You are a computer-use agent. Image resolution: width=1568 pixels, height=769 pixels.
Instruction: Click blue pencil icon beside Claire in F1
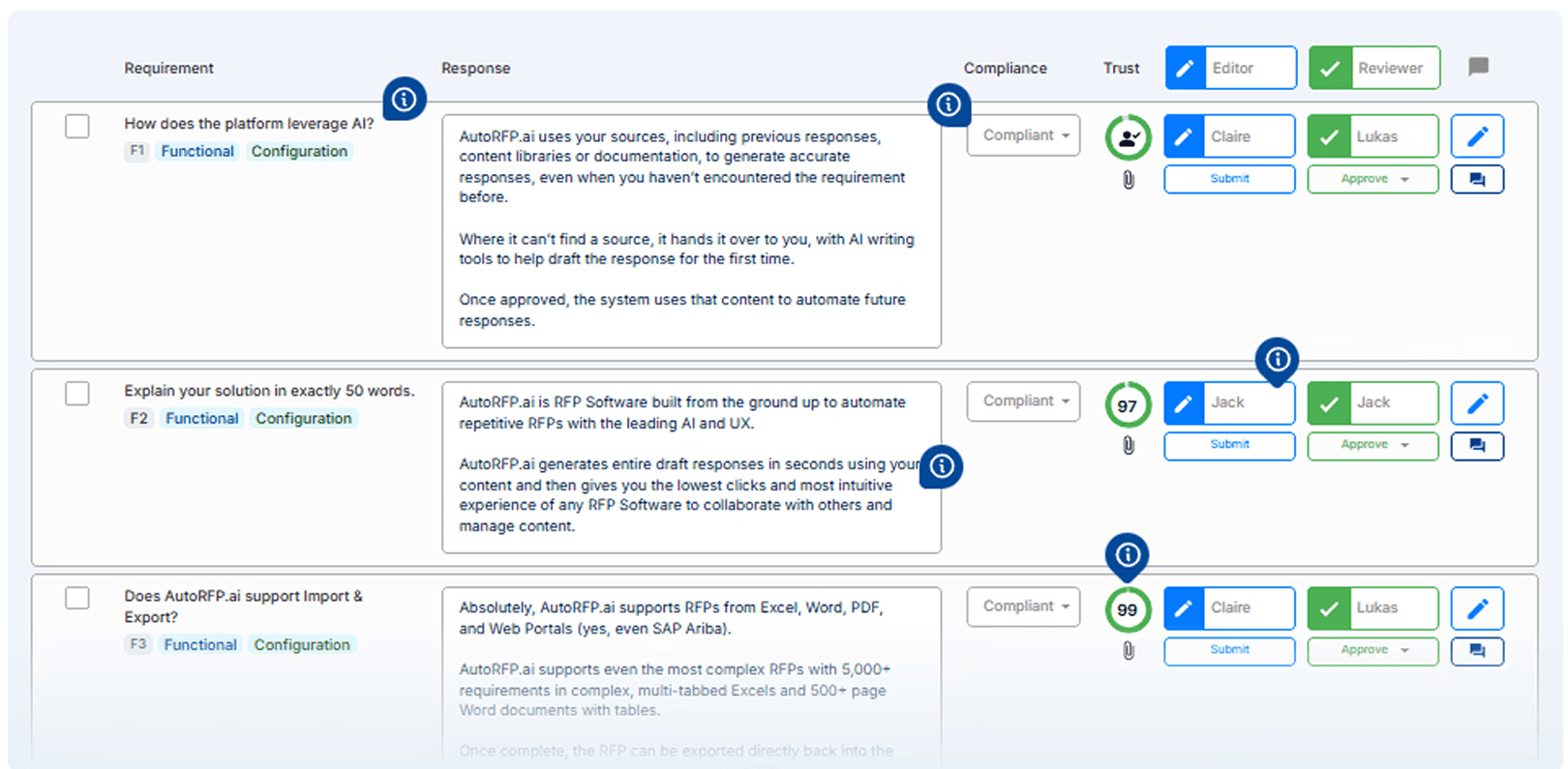tap(1183, 136)
